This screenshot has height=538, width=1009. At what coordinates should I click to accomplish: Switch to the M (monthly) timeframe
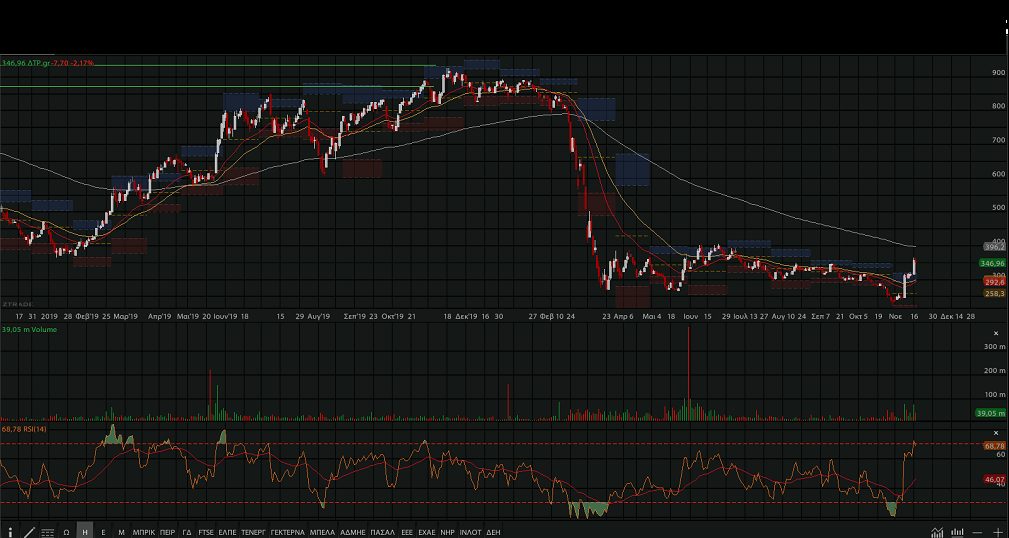click(121, 532)
